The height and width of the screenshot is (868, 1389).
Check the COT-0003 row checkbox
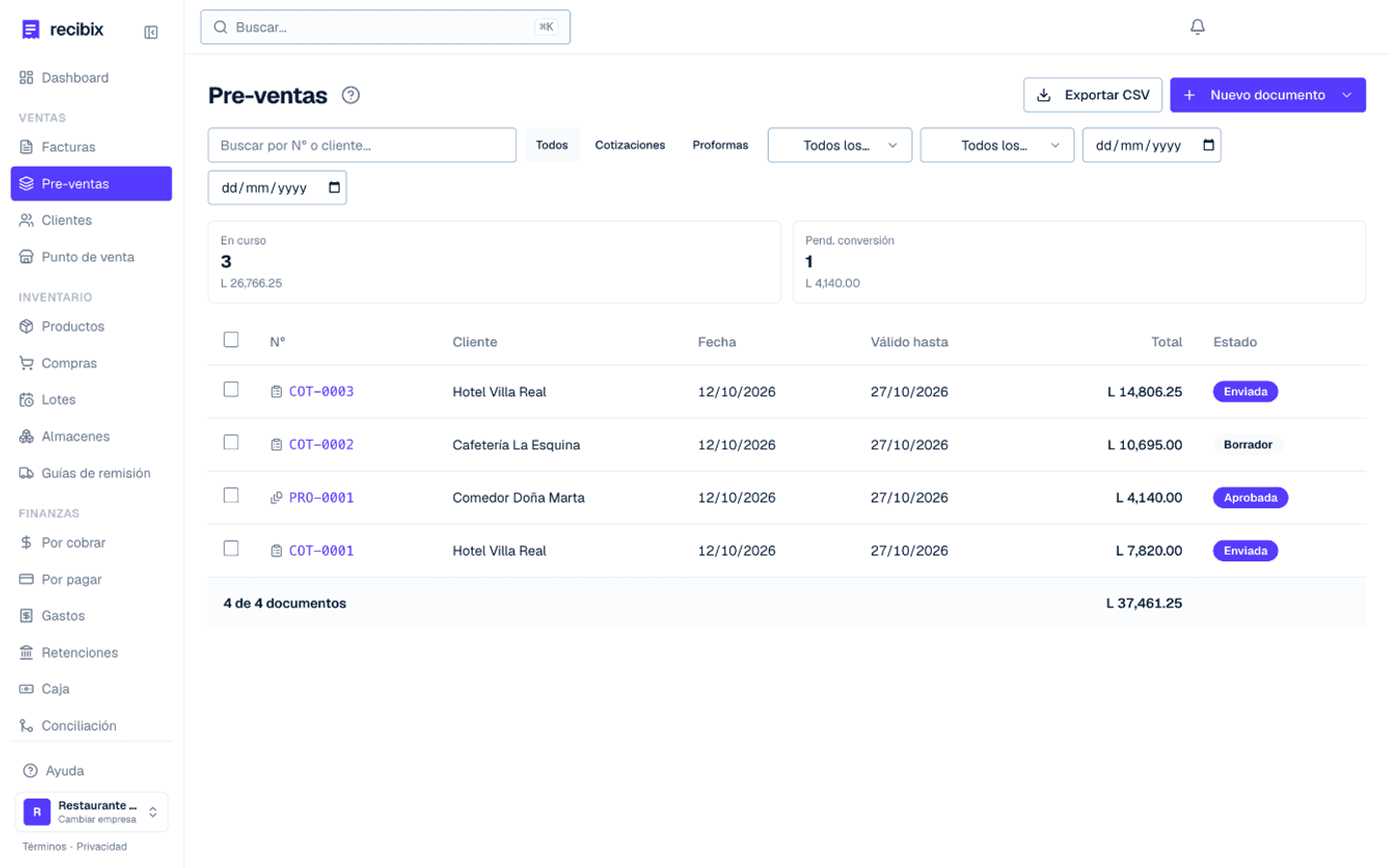(x=231, y=390)
